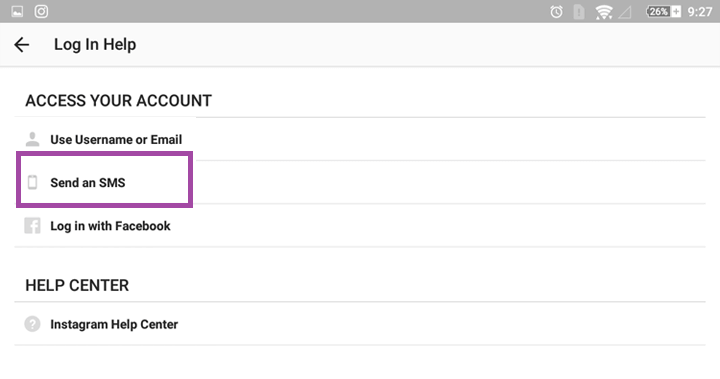Click the Log In Help title
This screenshot has width=720, height=379.
(x=95, y=45)
